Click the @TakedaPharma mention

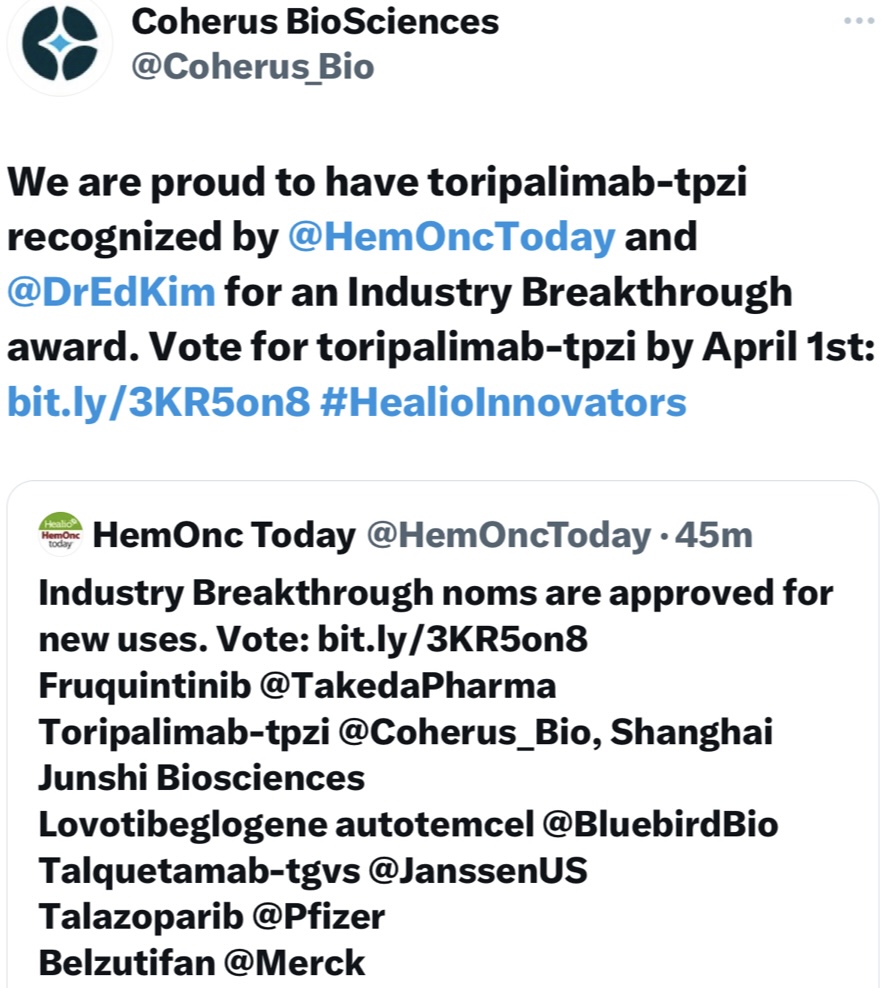coord(391,687)
